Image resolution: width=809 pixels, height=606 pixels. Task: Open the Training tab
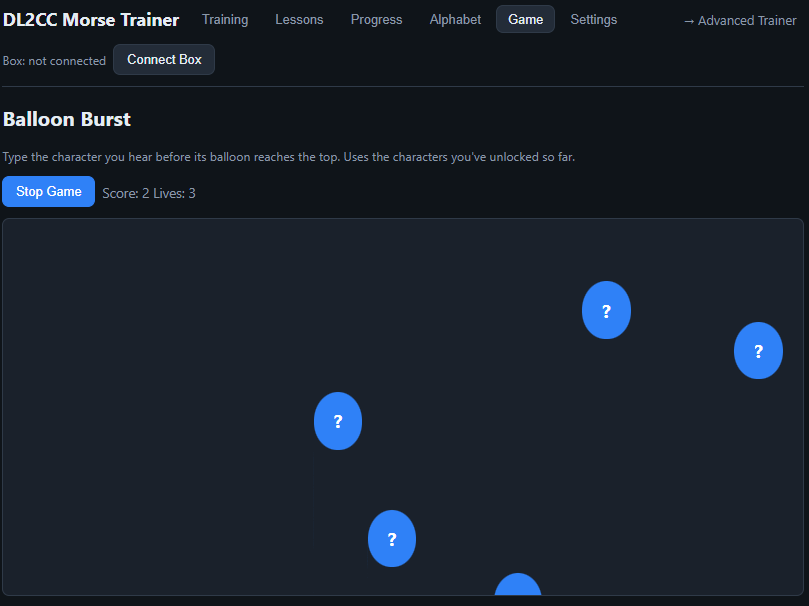tap(225, 20)
